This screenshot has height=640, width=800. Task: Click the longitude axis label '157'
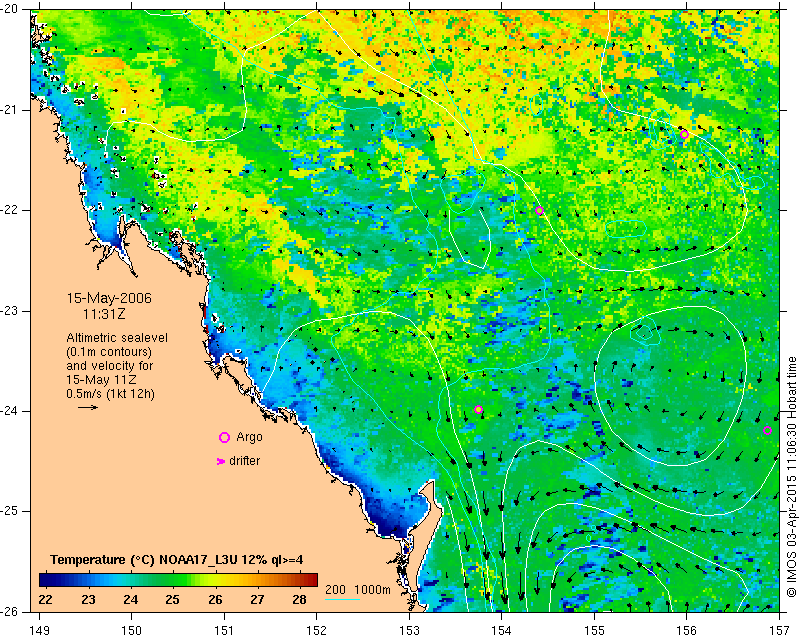tap(779, 631)
